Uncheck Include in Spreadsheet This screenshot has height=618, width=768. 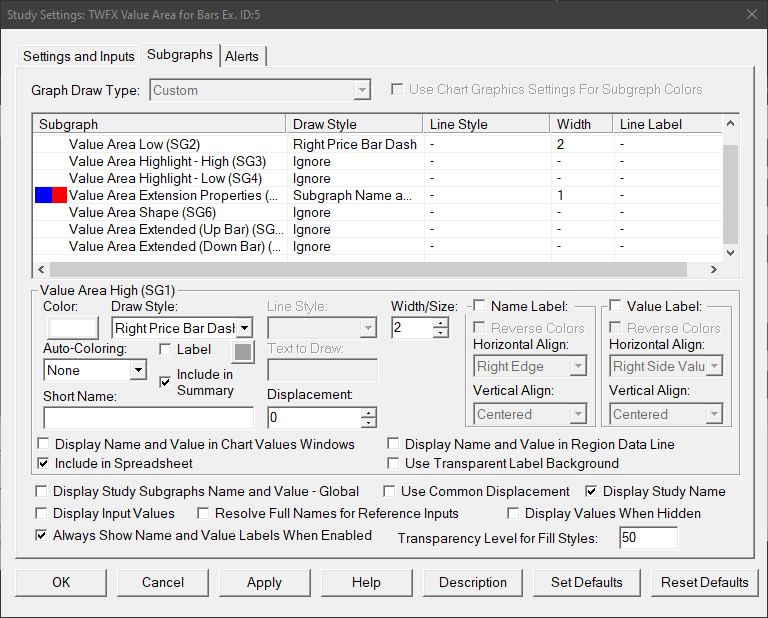[x=43, y=463]
